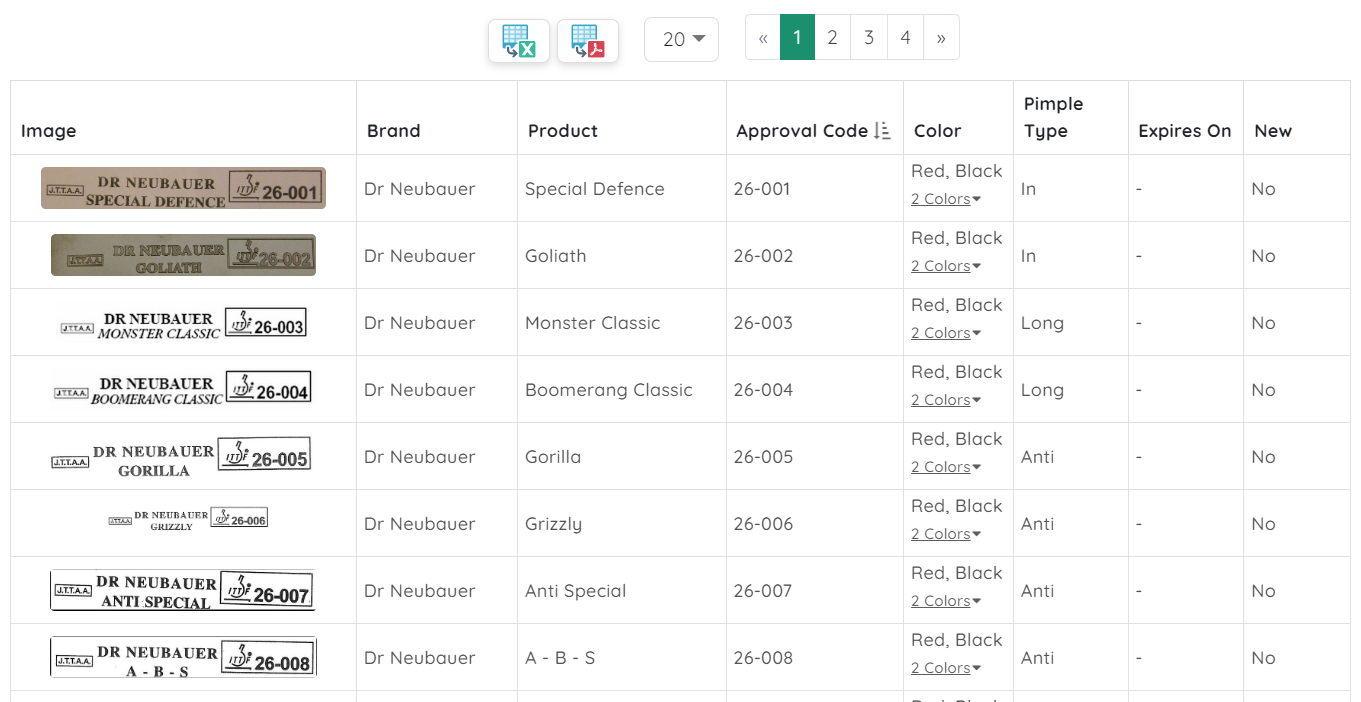1361x702 pixels.
Task: Open the rows-per-page dropdown showing 20
Action: pos(681,39)
